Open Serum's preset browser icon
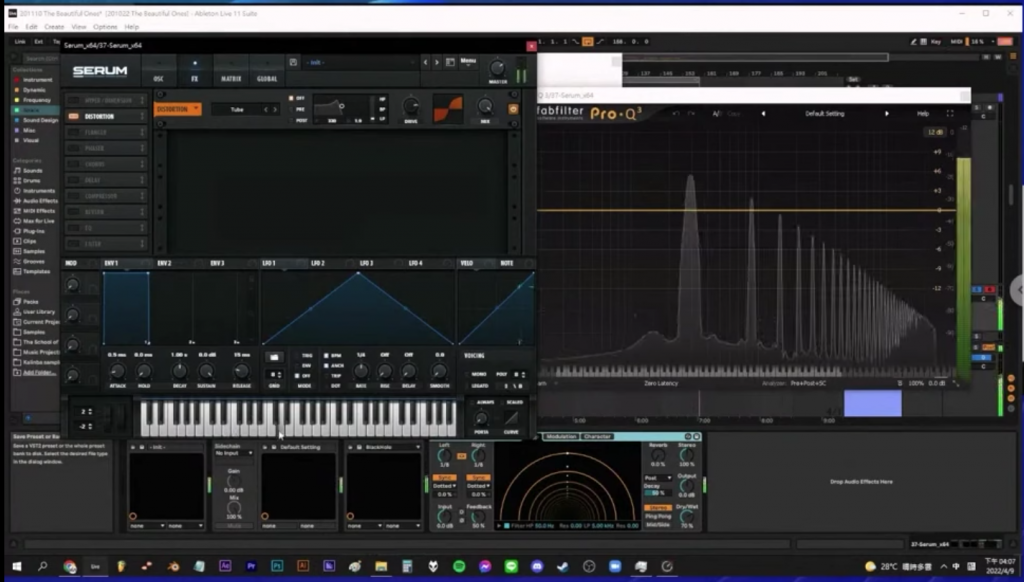Viewport: 1024px width, 582px height. 450,62
